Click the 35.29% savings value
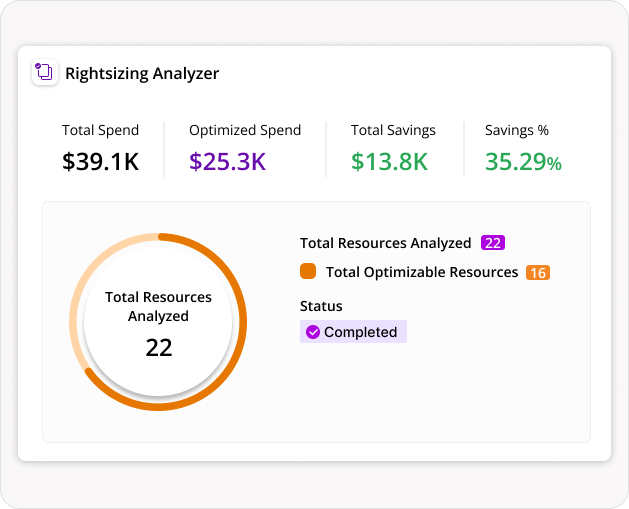This screenshot has width=629, height=509. (x=523, y=161)
